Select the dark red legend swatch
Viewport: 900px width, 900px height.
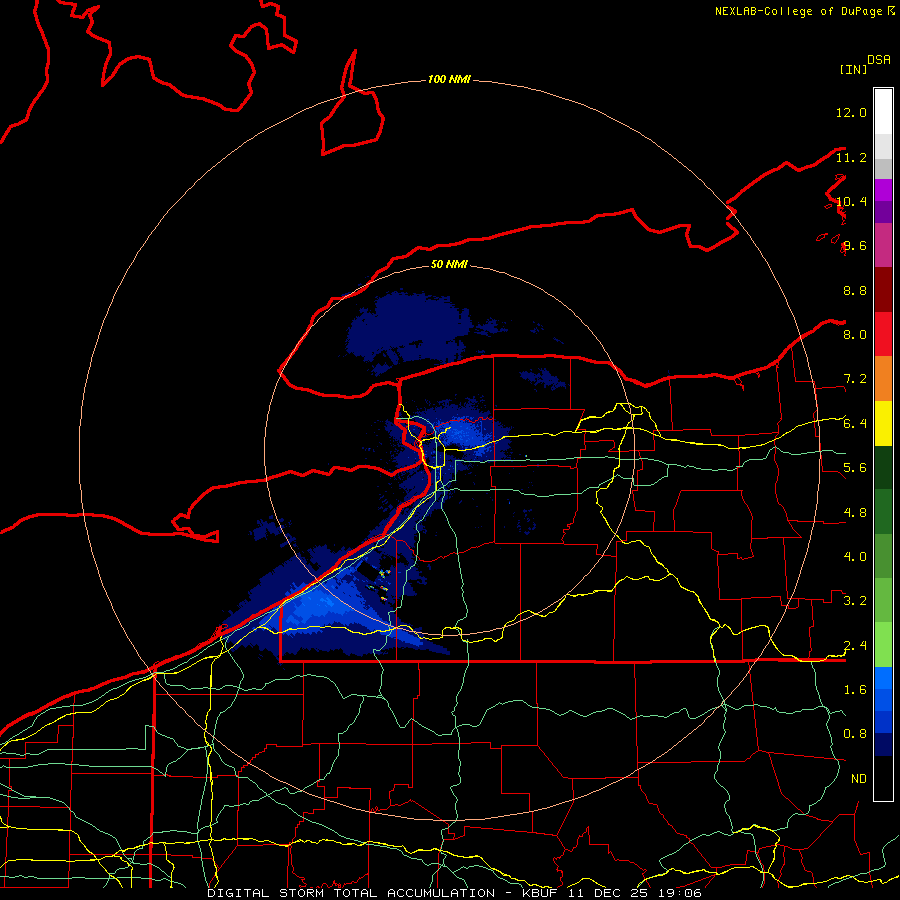tap(883, 290)
